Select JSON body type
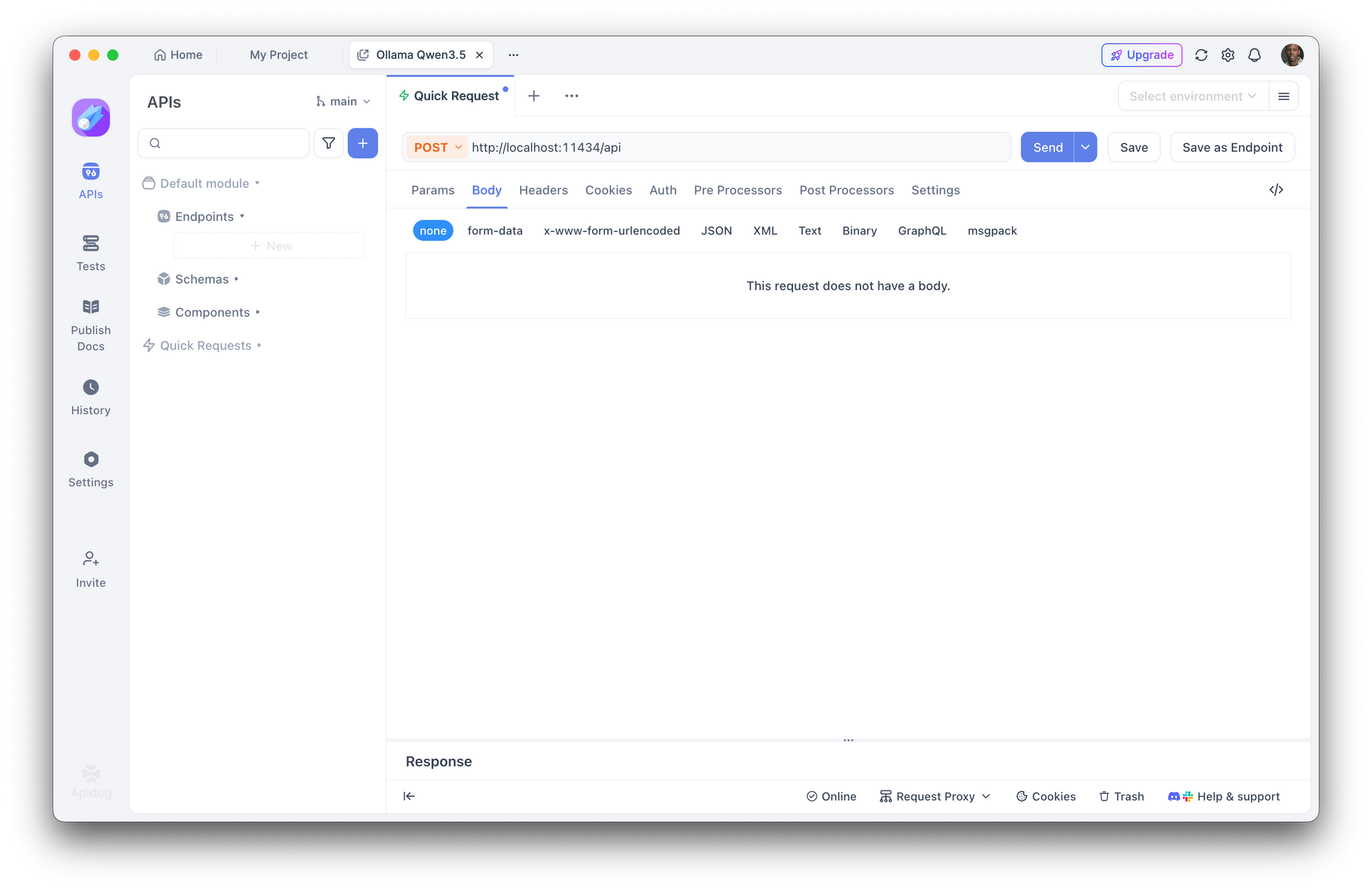Screen dimensions: 1372x892 tap(716, 231)
